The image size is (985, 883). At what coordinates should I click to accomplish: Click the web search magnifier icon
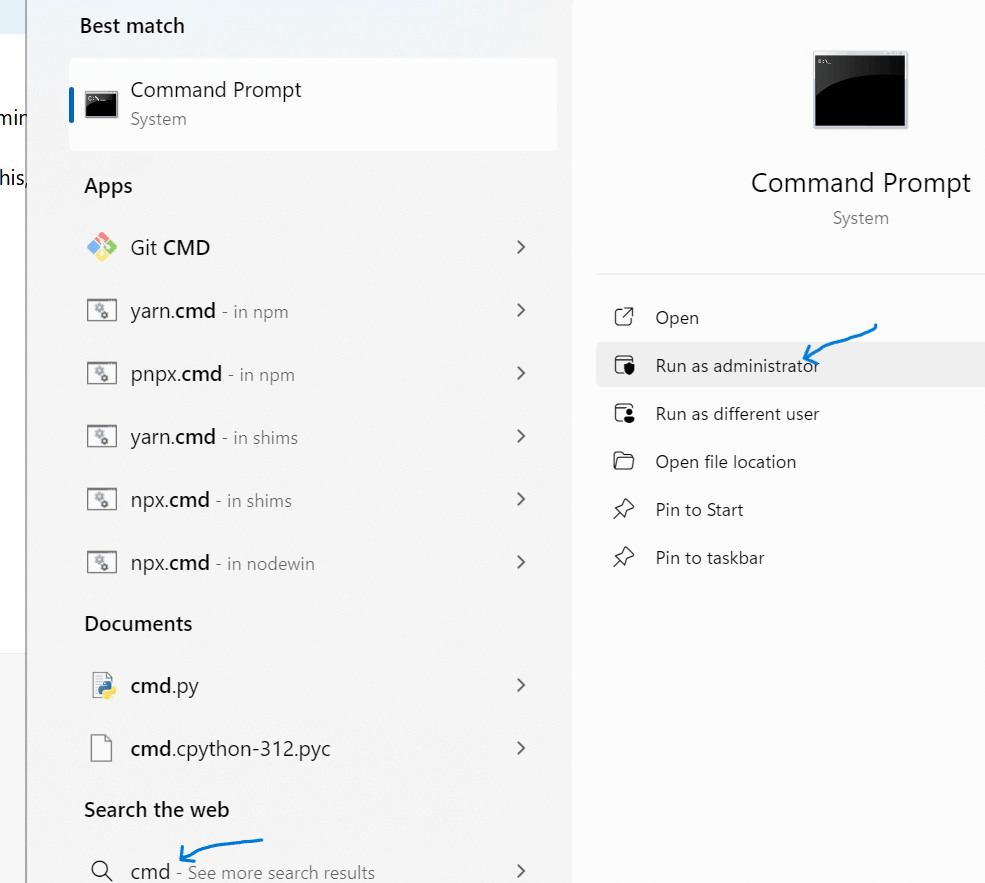point(102,871)
